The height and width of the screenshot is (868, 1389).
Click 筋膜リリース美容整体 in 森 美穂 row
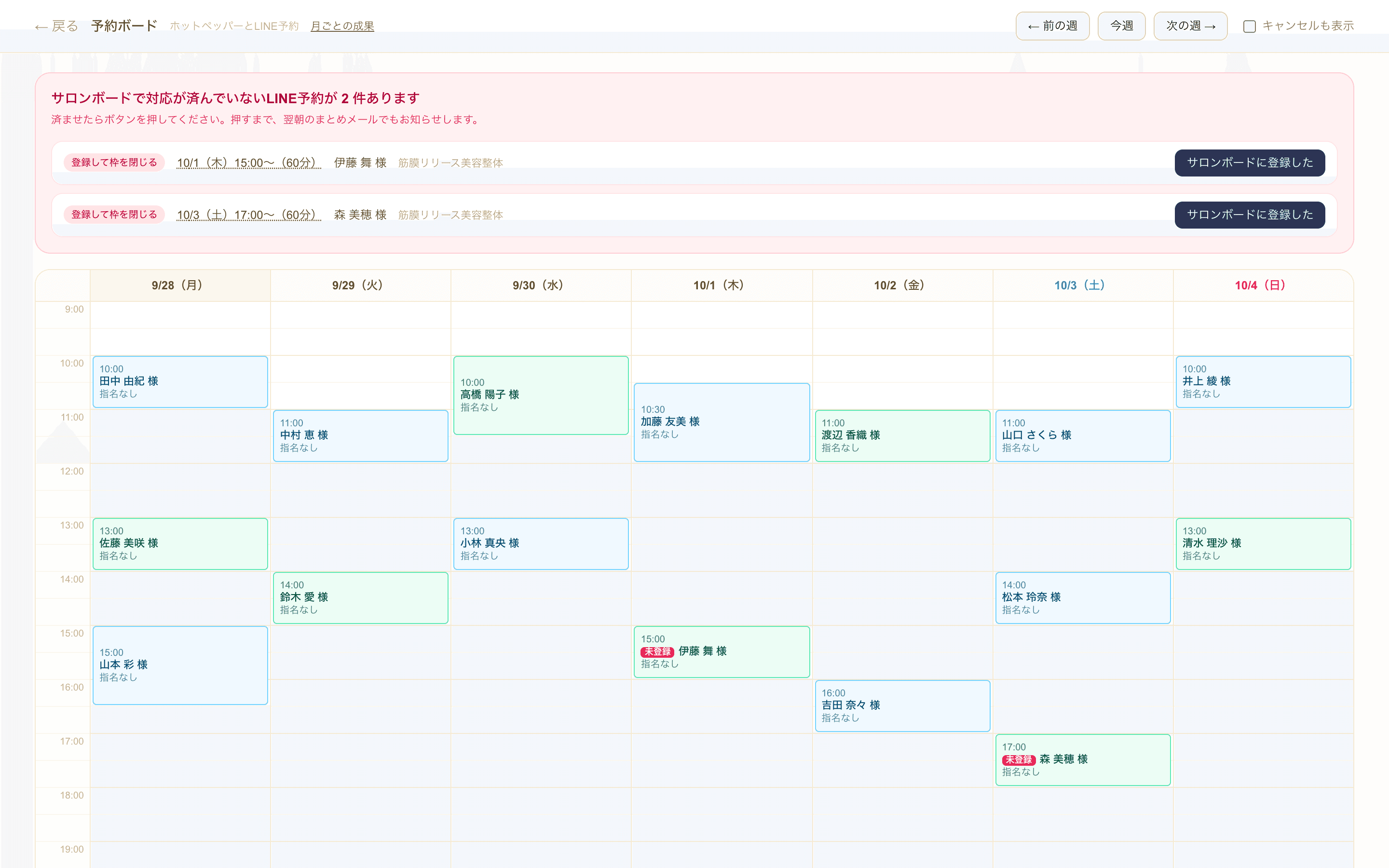point(450,215)
